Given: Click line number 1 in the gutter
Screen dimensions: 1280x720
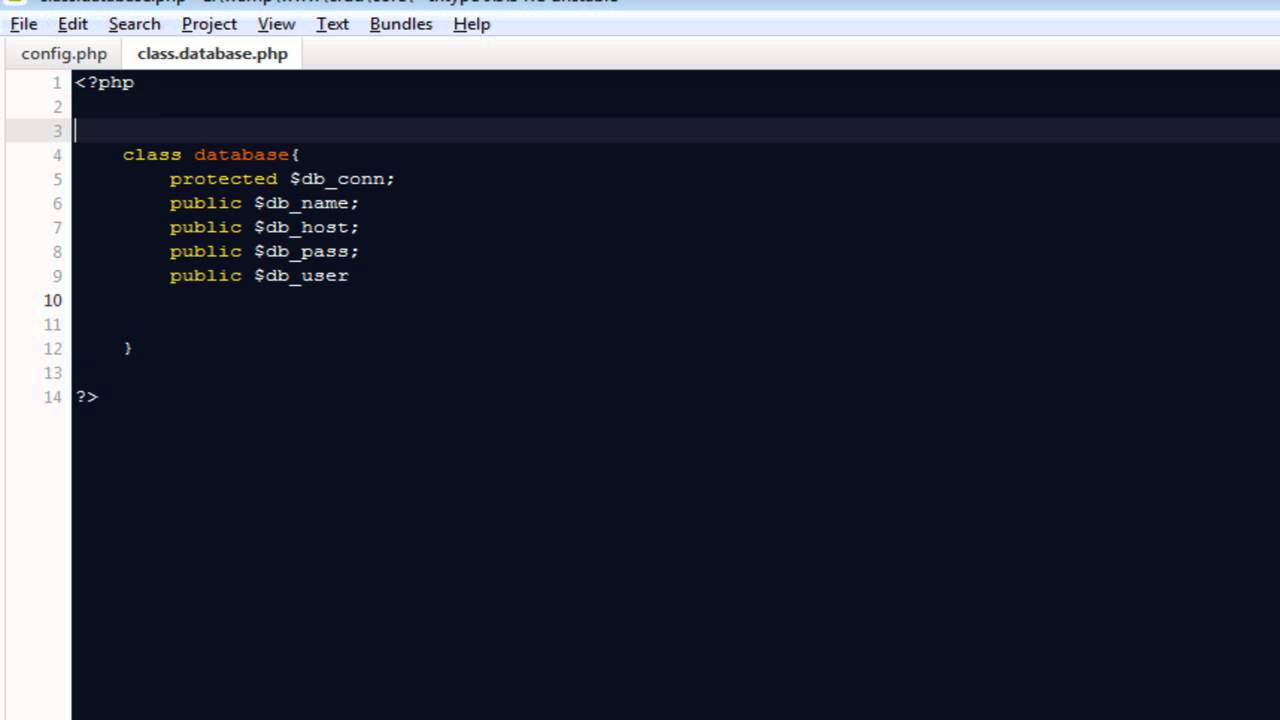Looking at the screenshot, I should [57, 83].
